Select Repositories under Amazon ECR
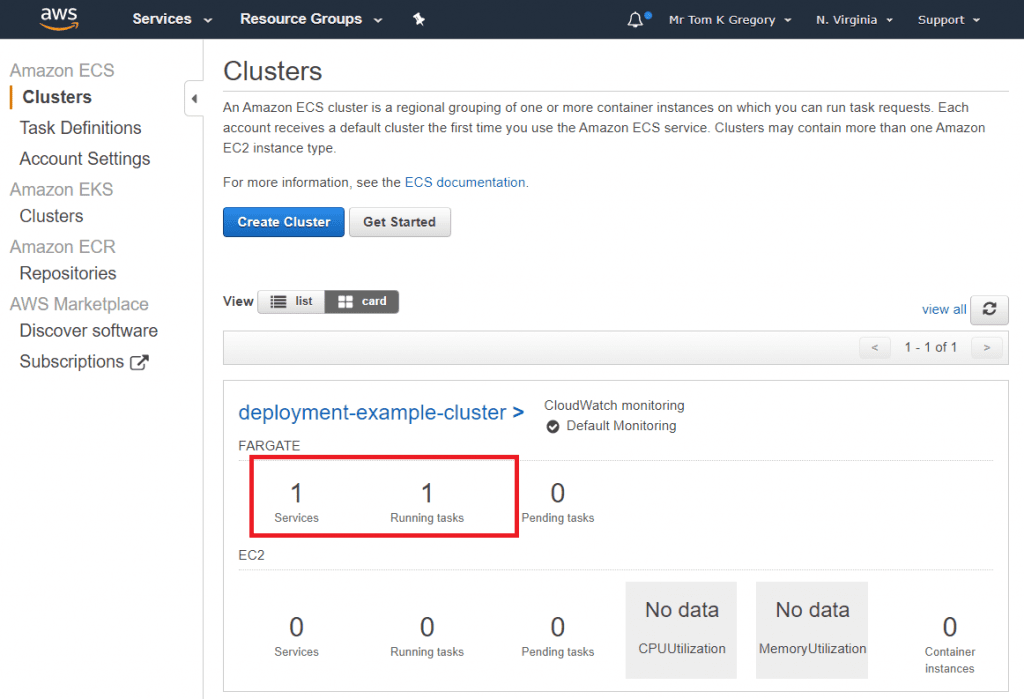The image size is (1024, 699). click(x=68, y=273)
